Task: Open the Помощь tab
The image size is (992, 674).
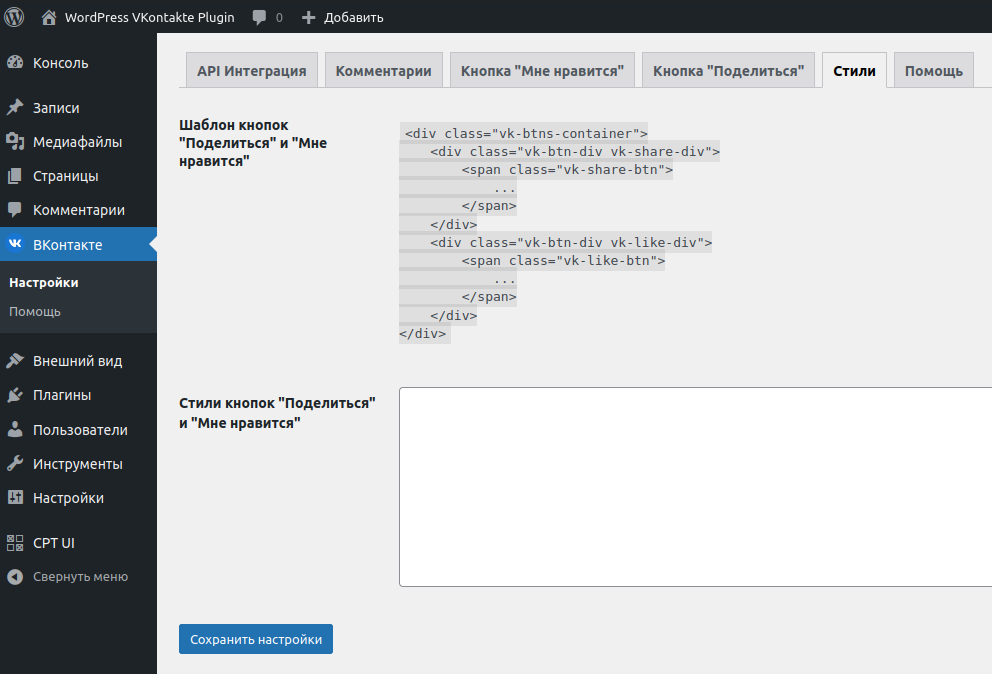Action: (934, 70)
